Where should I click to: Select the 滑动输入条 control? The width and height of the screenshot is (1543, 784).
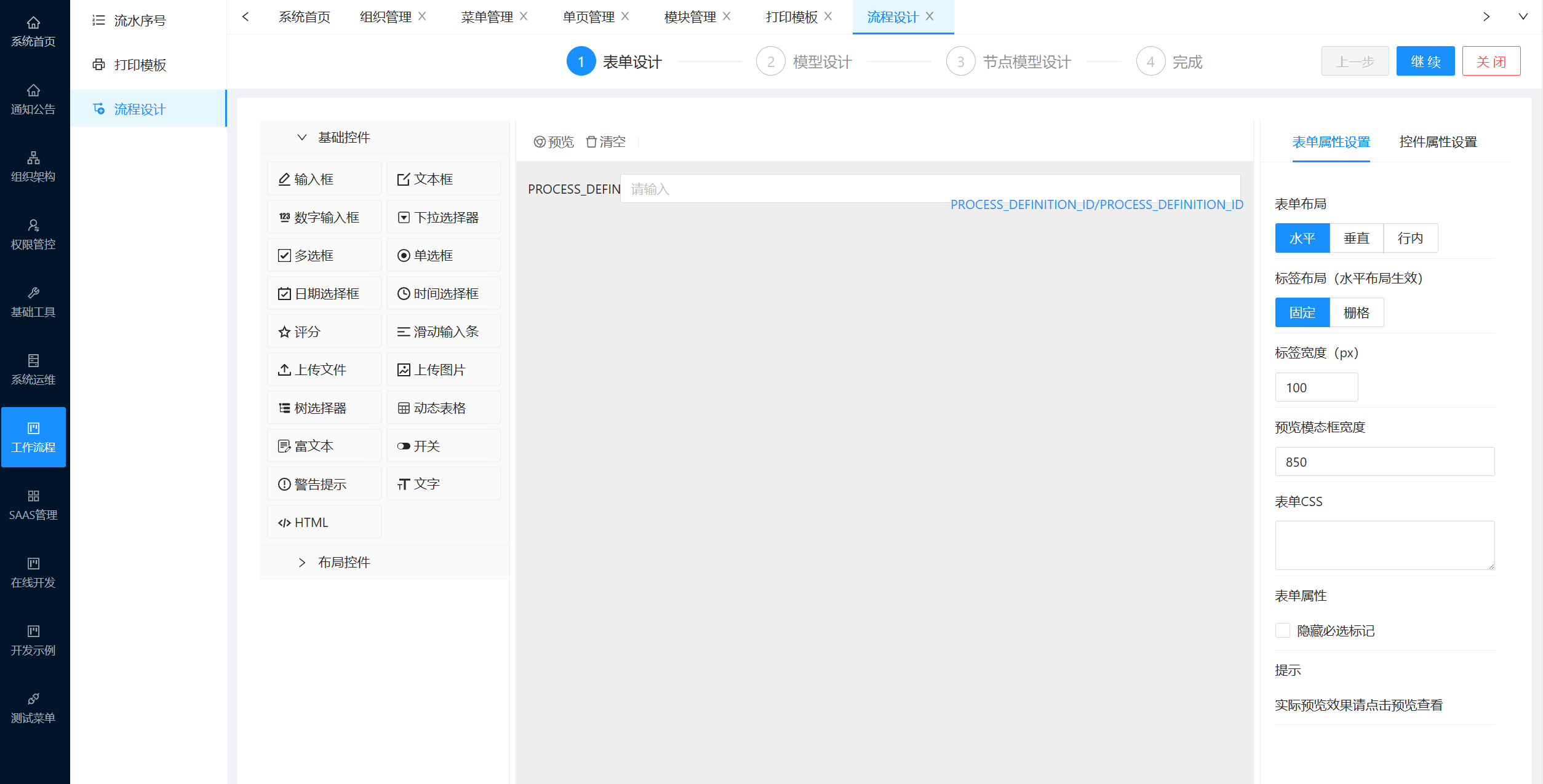(x=444, y=331)
